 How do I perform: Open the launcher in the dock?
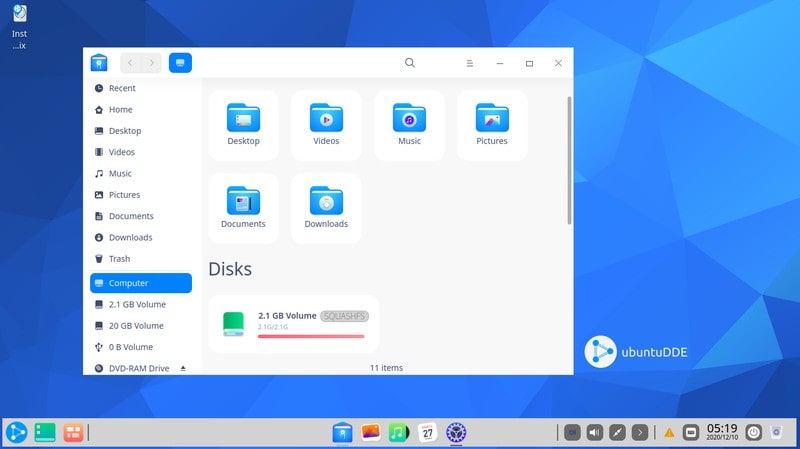tap(16, 433)
